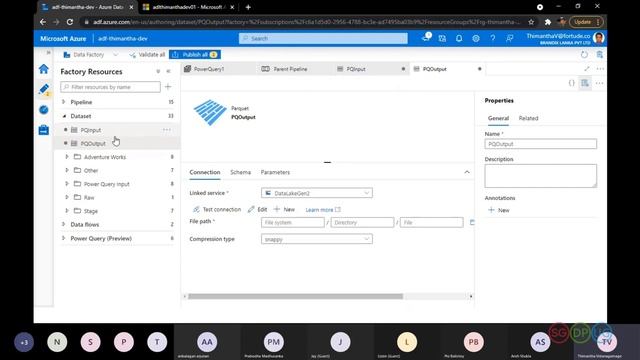Click Test connection

[x=217, y=209]
